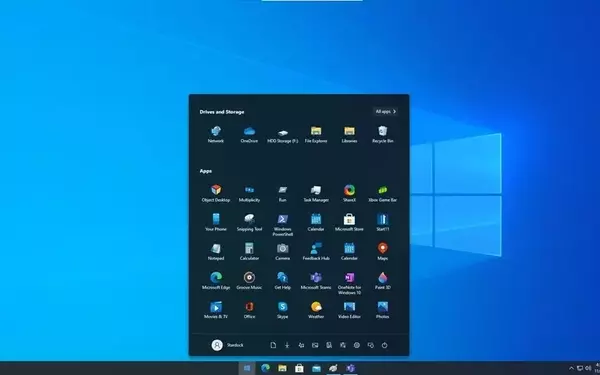The height and width of the screenshot is (375, 600).
Task: Launch the Start11 app
Action: [x=383, y=222]
